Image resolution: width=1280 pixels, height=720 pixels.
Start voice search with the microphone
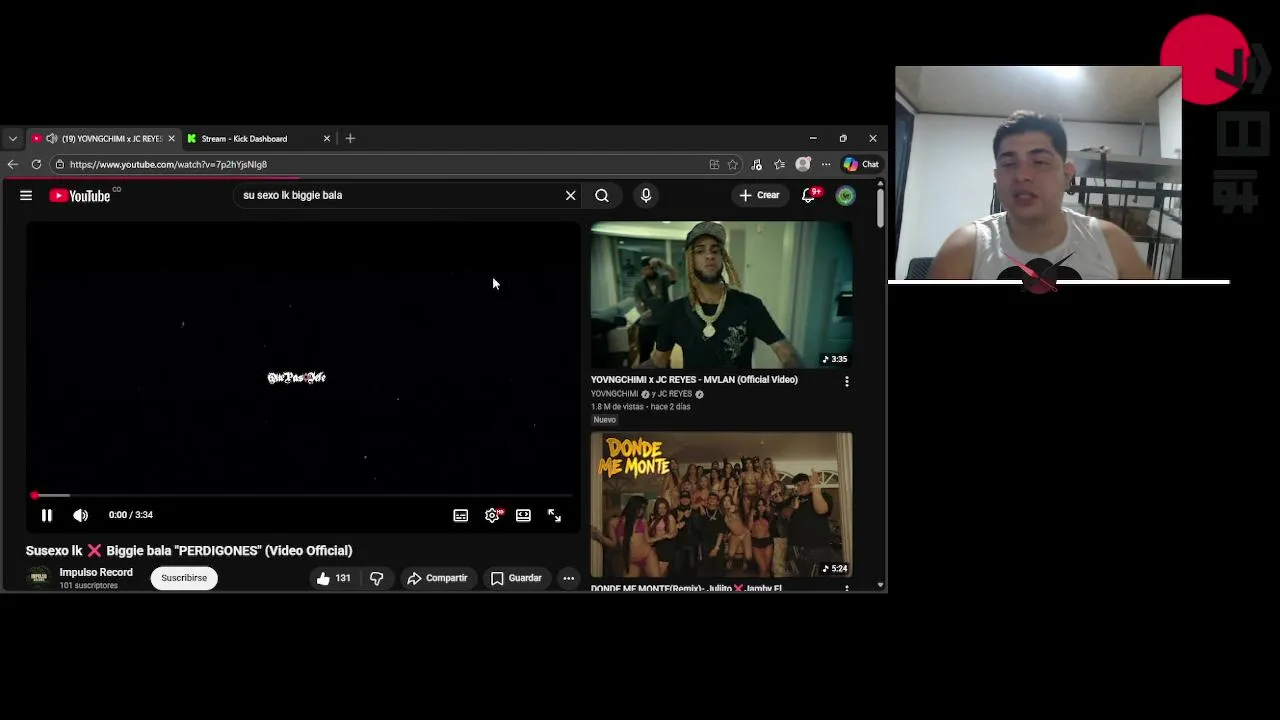coord(646,196)
